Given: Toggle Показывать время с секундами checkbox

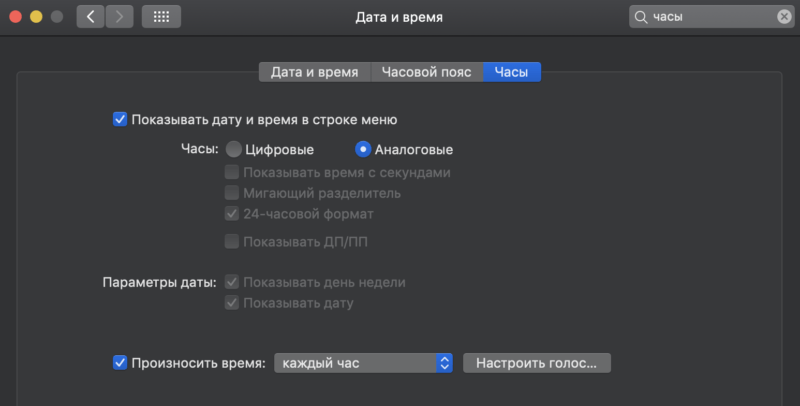Looking at the screenshot, I should [x=232, y=172].
